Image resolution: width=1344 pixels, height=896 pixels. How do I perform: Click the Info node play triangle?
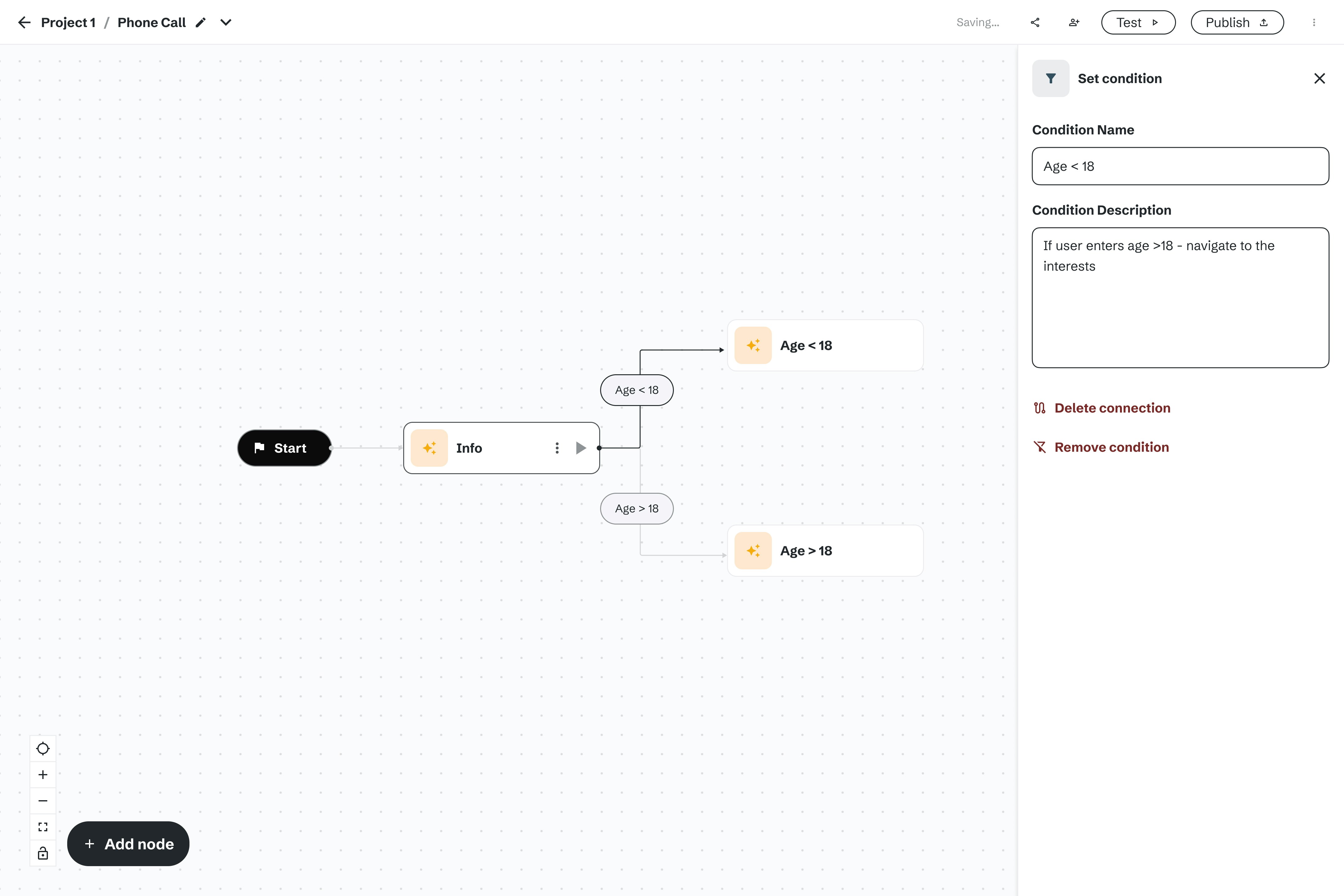coord(581,448)
